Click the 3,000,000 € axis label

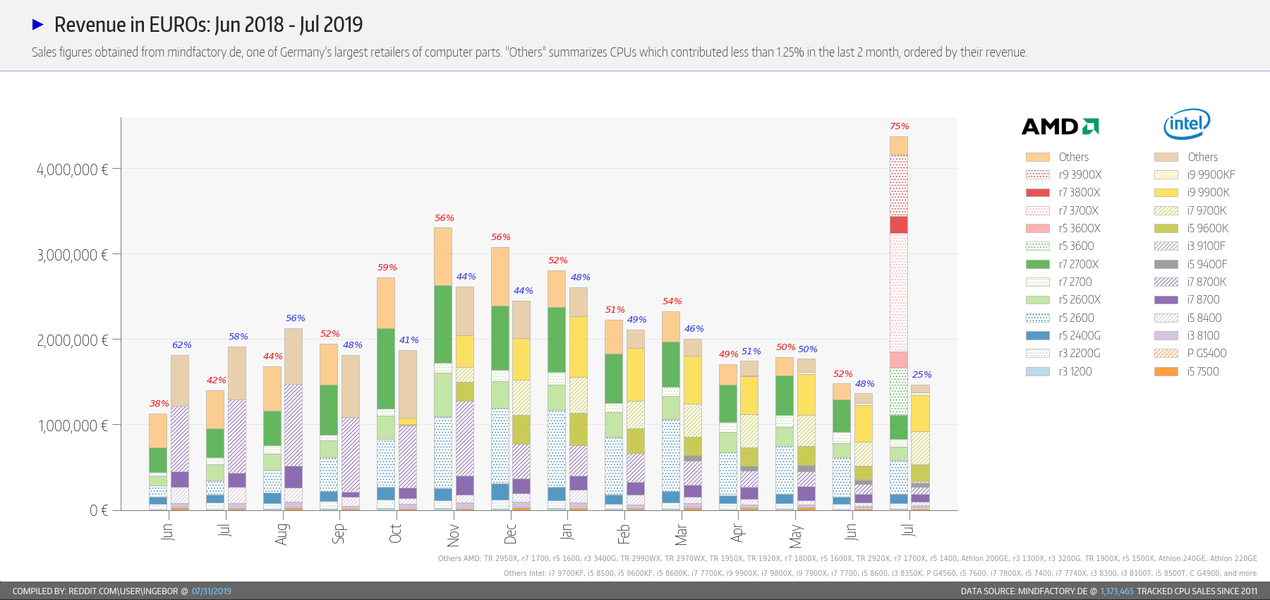72,254
